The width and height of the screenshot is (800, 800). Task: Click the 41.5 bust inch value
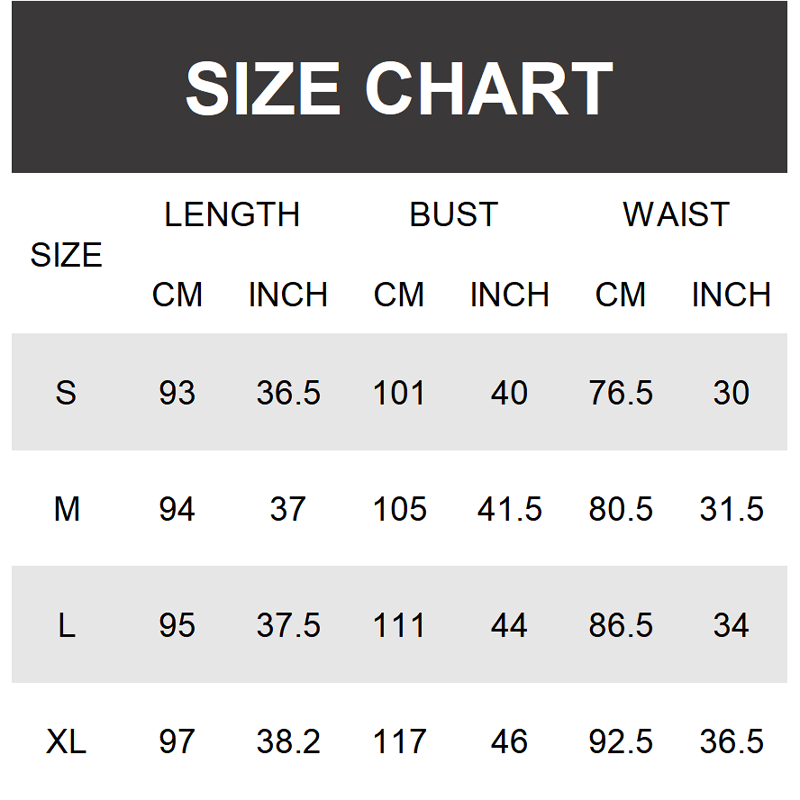coord(509,510)
